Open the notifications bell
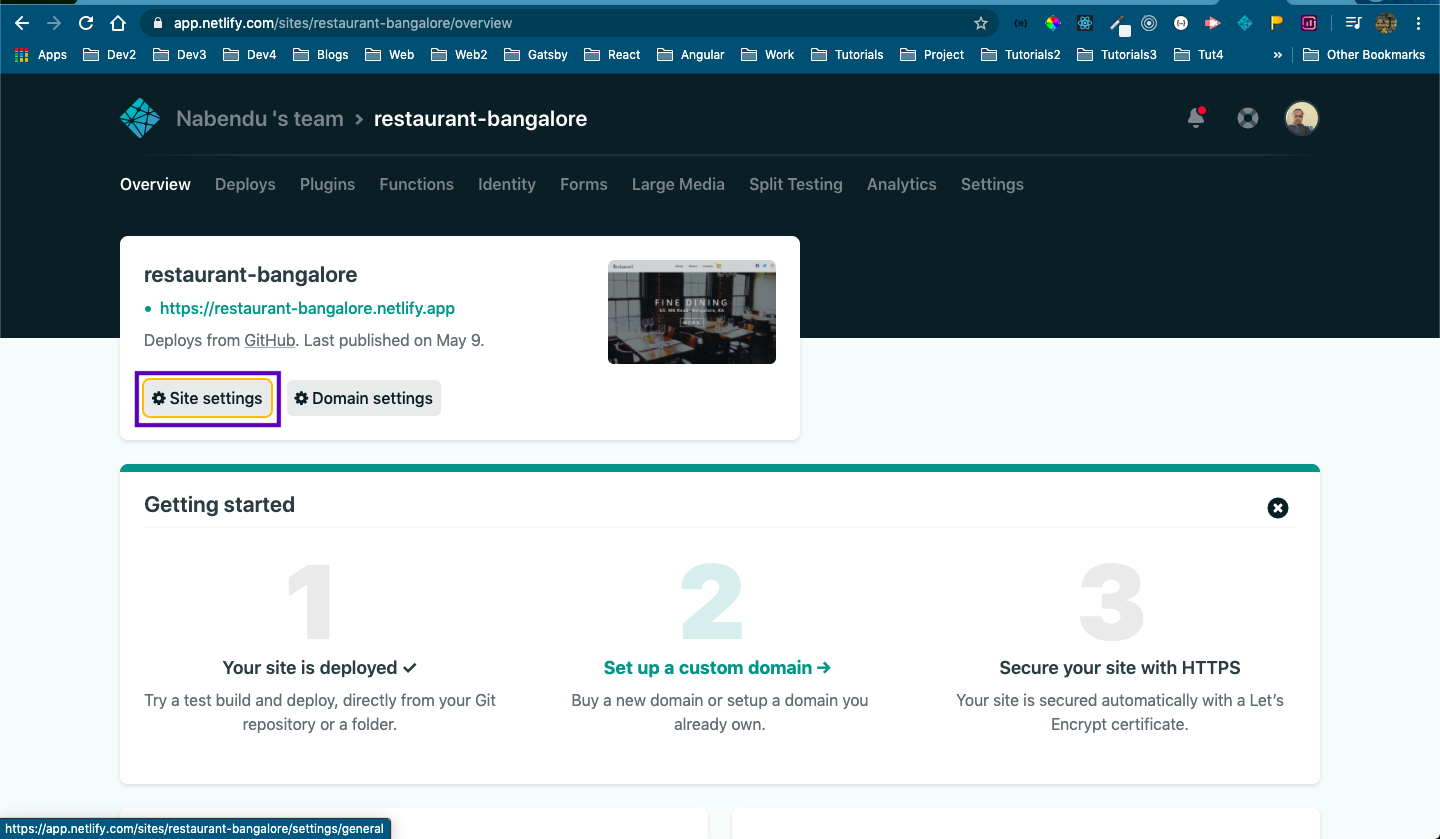Image resolution: width=1440 pixels, height=839 pixels. point(1196,118)
